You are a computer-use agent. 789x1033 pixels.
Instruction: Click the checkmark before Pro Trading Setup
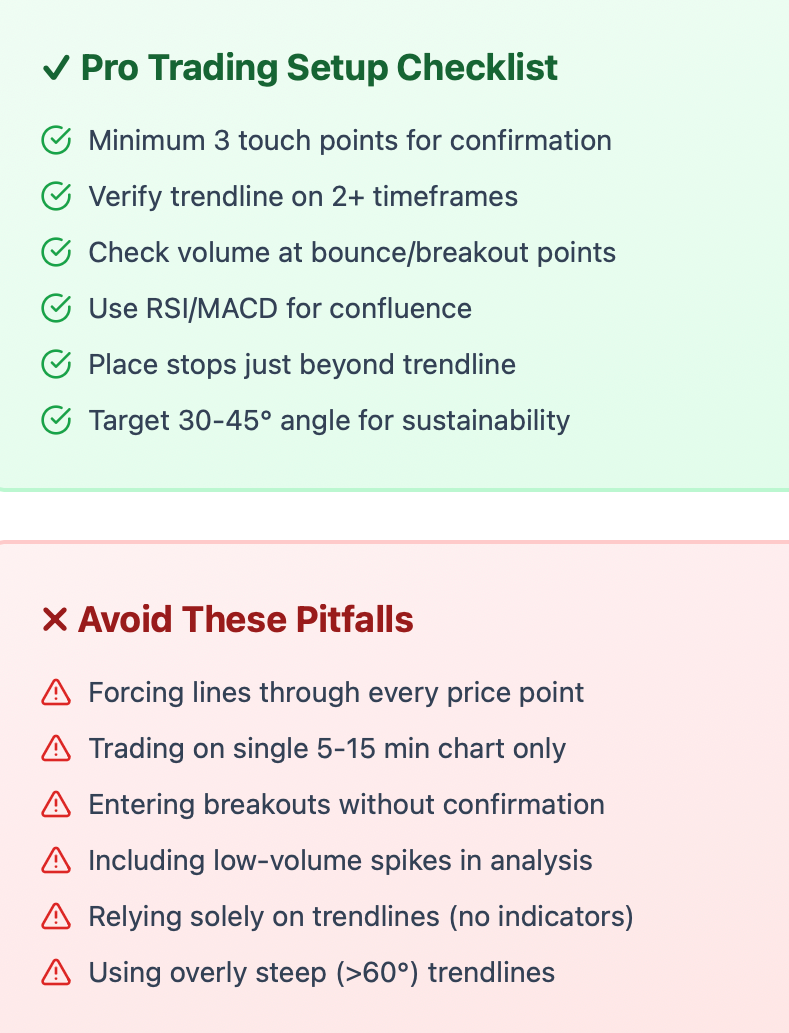(x=55, y=68)
